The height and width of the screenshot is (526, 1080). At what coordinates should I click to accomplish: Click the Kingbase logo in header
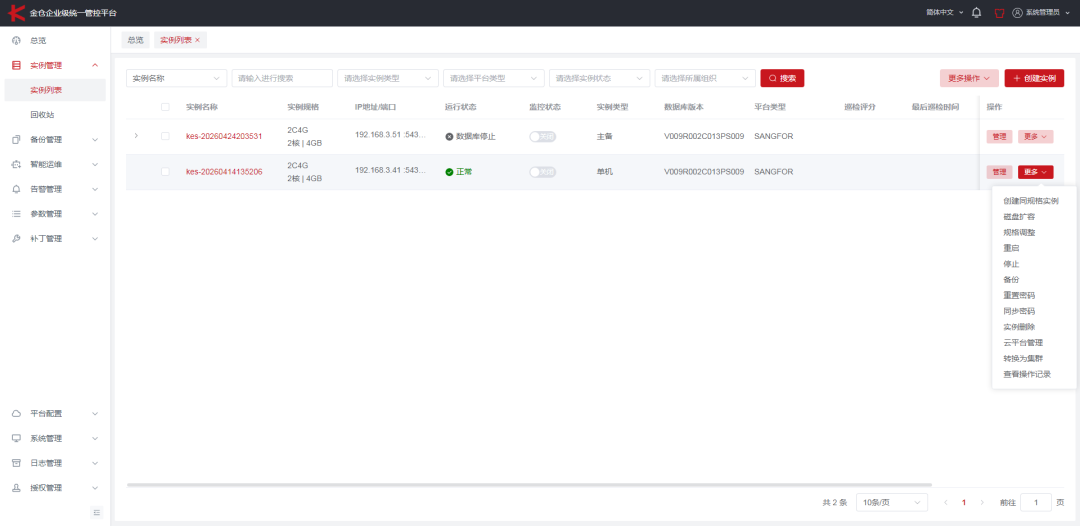tap(17, 13)
